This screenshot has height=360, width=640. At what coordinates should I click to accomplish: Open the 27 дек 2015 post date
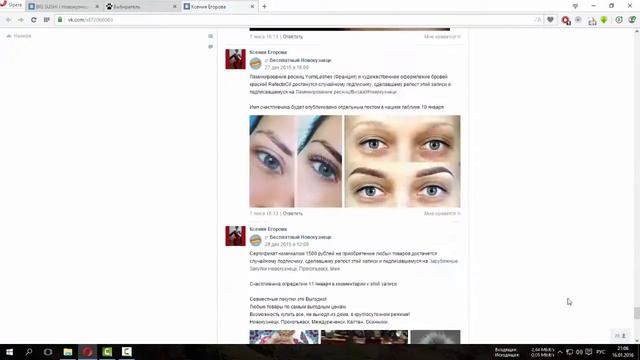(x=287, y=67)
